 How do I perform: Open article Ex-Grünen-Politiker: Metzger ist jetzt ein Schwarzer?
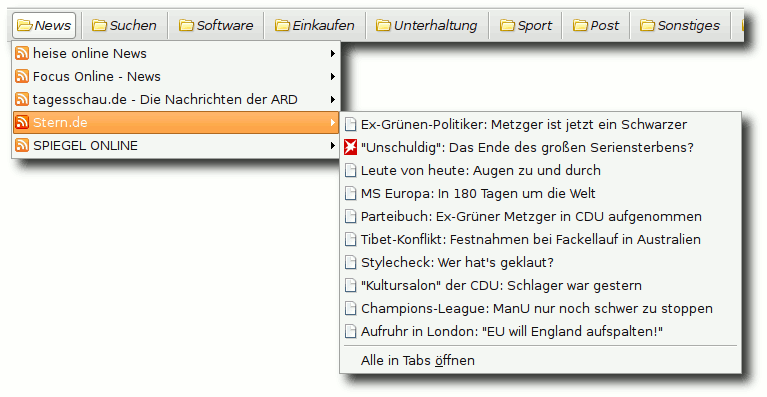coord(541,124)
